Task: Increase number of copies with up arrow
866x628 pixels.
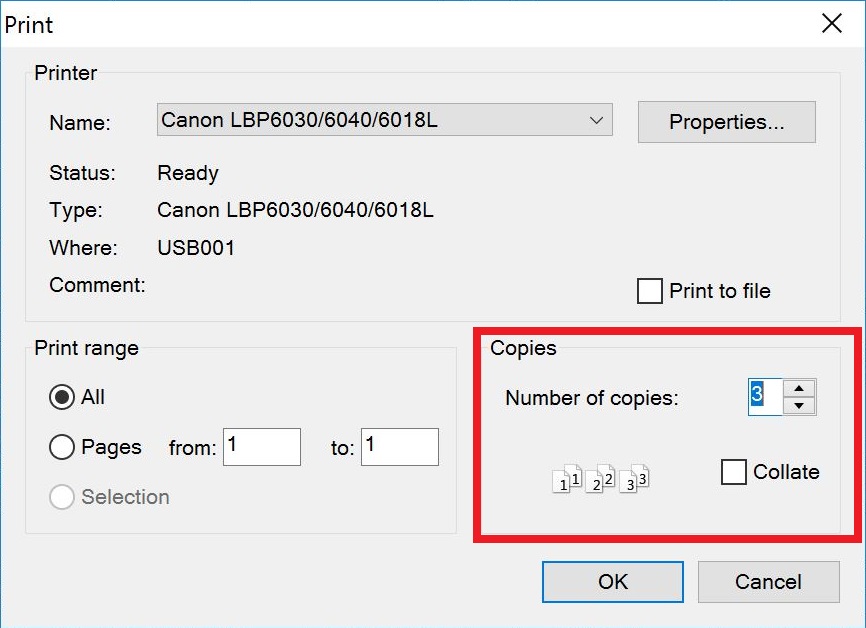Action: pos(799,388)
